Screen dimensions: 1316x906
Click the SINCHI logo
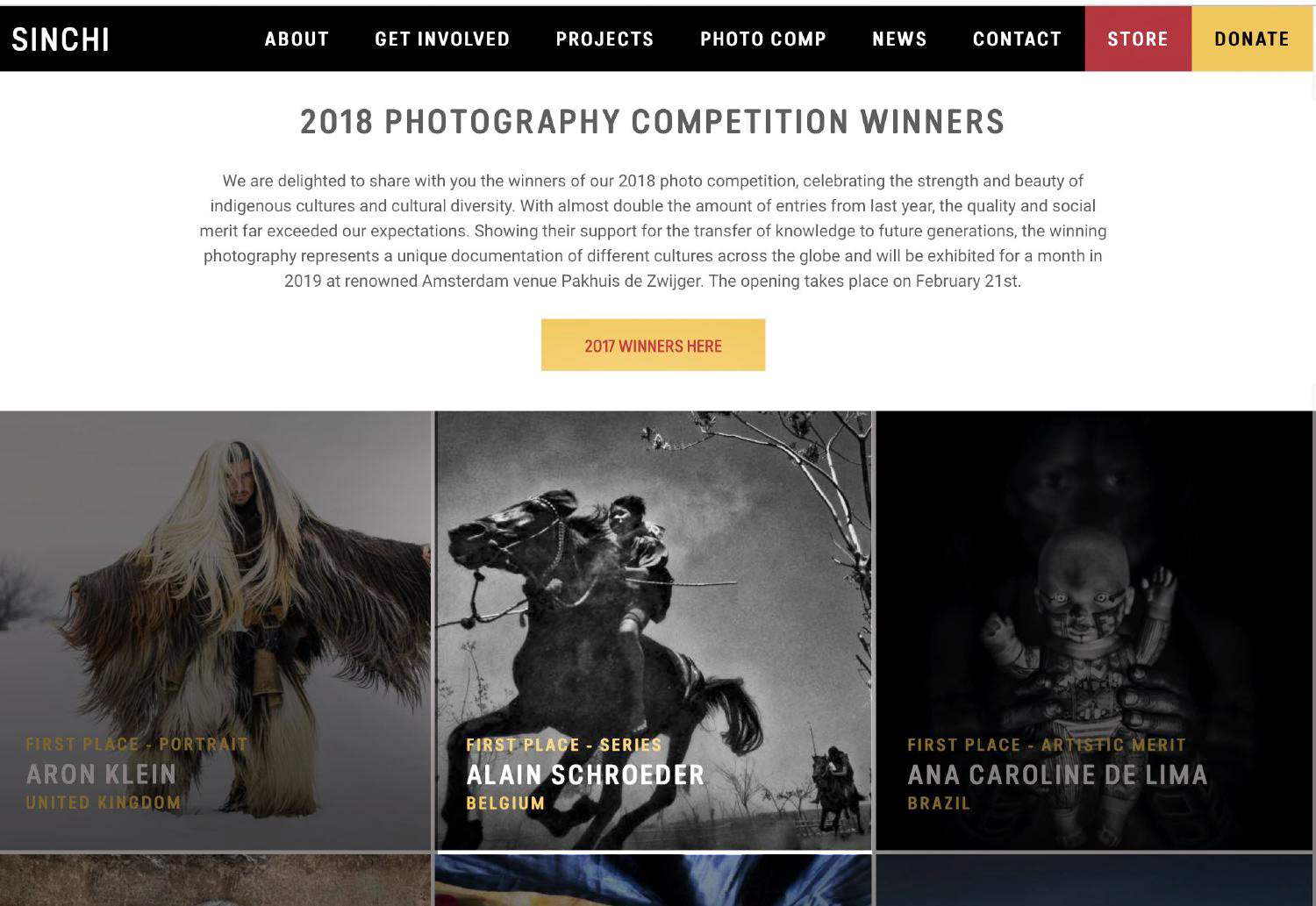pyautogui.click(x=61, y=39)
